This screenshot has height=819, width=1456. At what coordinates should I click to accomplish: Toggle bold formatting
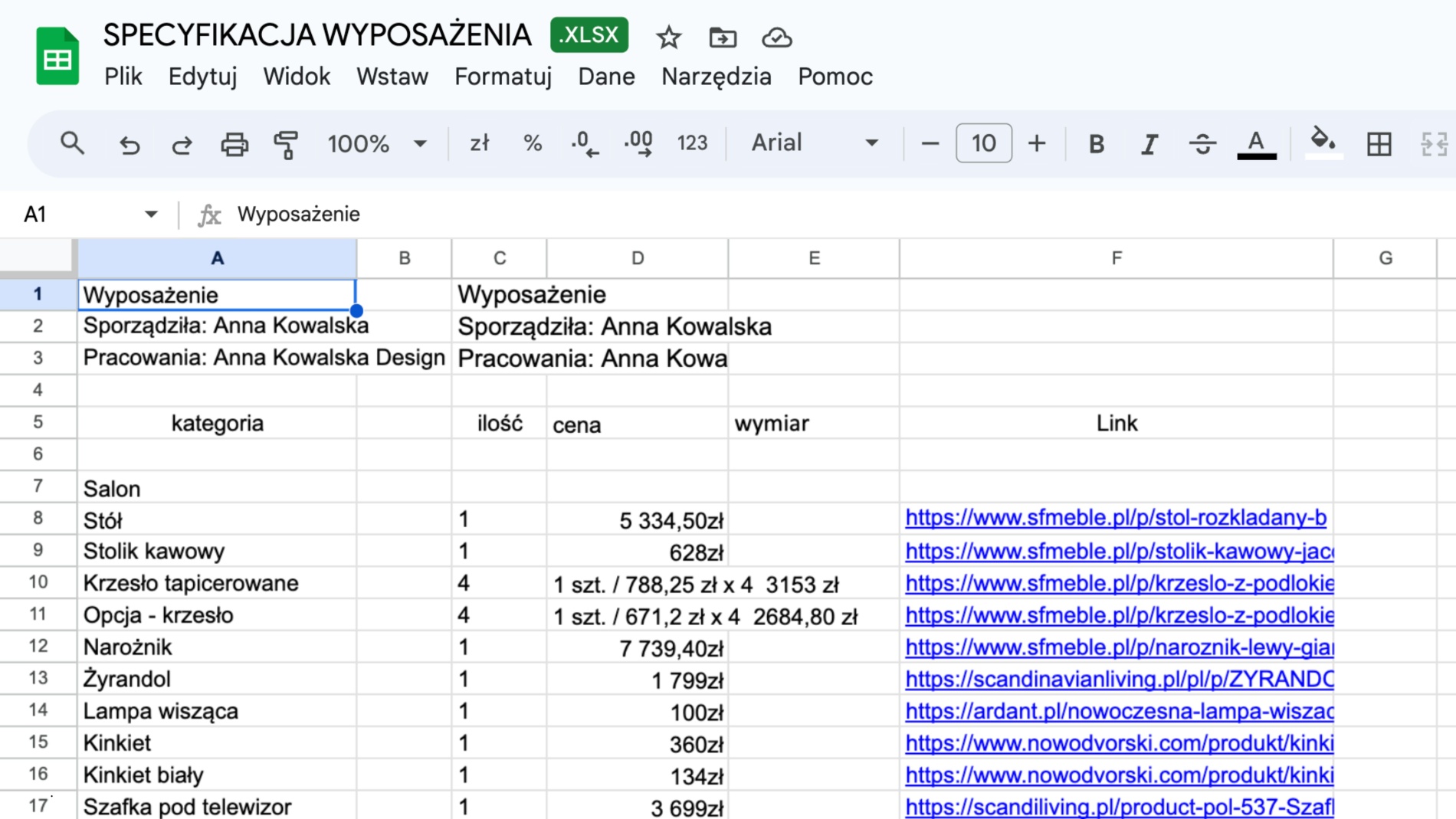[x=1096, y=143]
